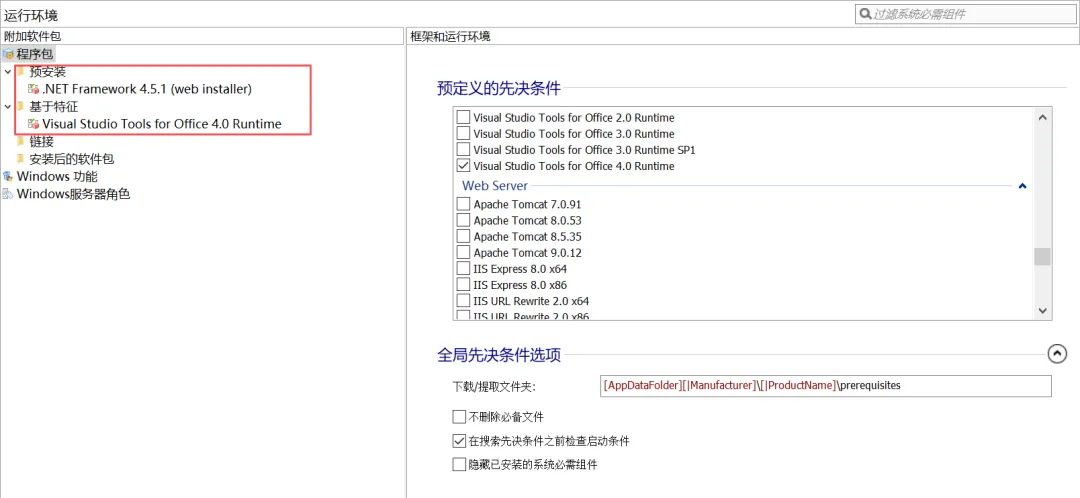Screen dimensions: 1080x498
Task: Select the 预安装 tree item
Action: click(48, 71)
